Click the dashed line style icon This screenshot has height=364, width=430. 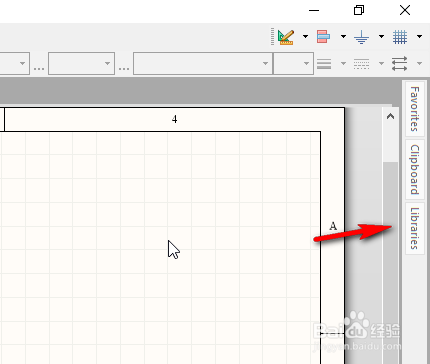pyautogui.click(x=361, y=63)
